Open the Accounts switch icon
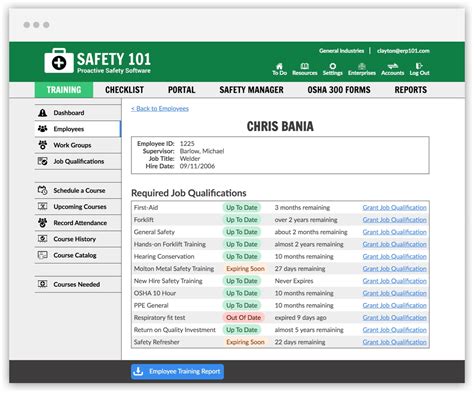 pyautogui.click(x=392, y=66)
